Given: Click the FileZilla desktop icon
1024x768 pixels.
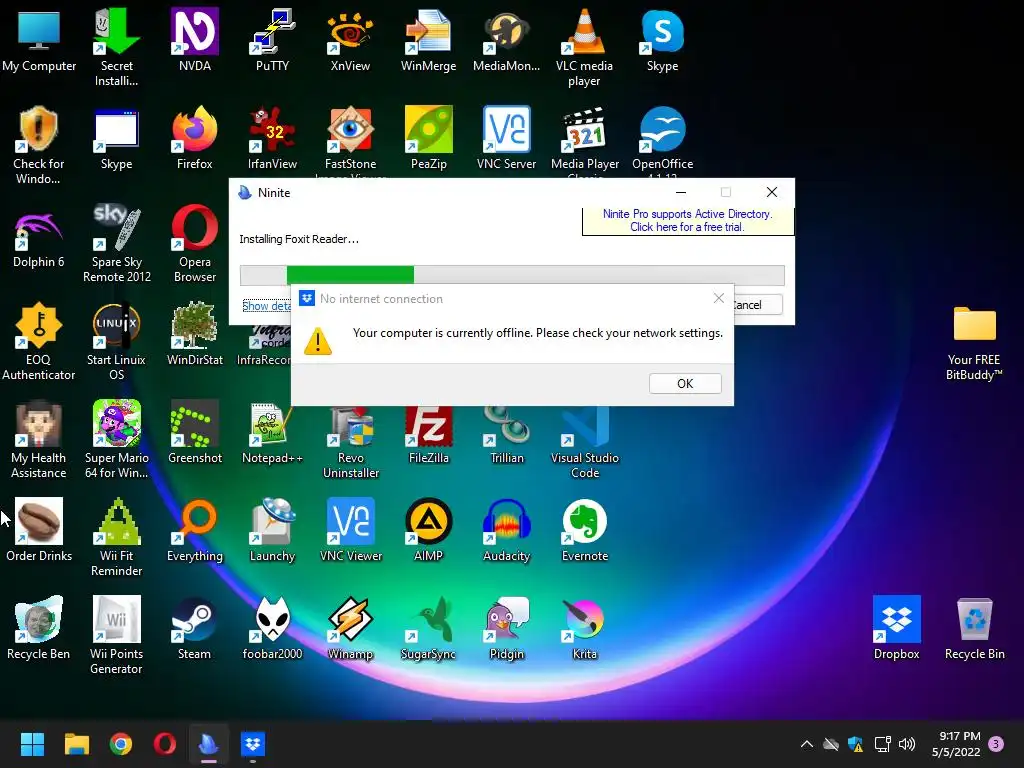Looking at the screenshot, I should click(428, 435).
